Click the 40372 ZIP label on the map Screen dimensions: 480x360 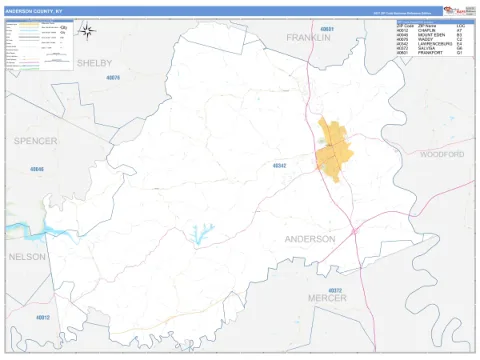point(335,290)
